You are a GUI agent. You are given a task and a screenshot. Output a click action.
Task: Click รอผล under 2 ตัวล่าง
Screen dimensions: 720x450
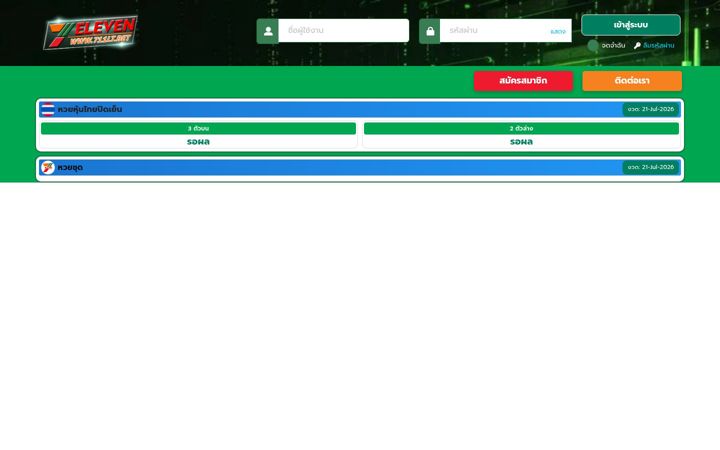click(521, 142)
